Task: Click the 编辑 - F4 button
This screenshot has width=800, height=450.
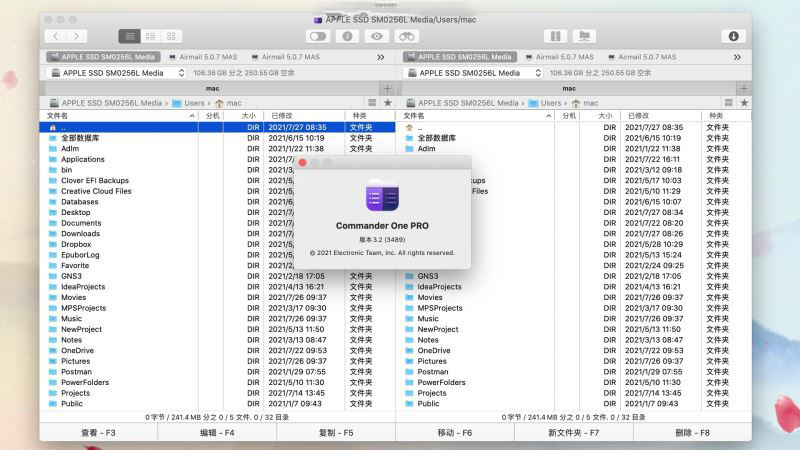Action: click(x=217, y=433)
